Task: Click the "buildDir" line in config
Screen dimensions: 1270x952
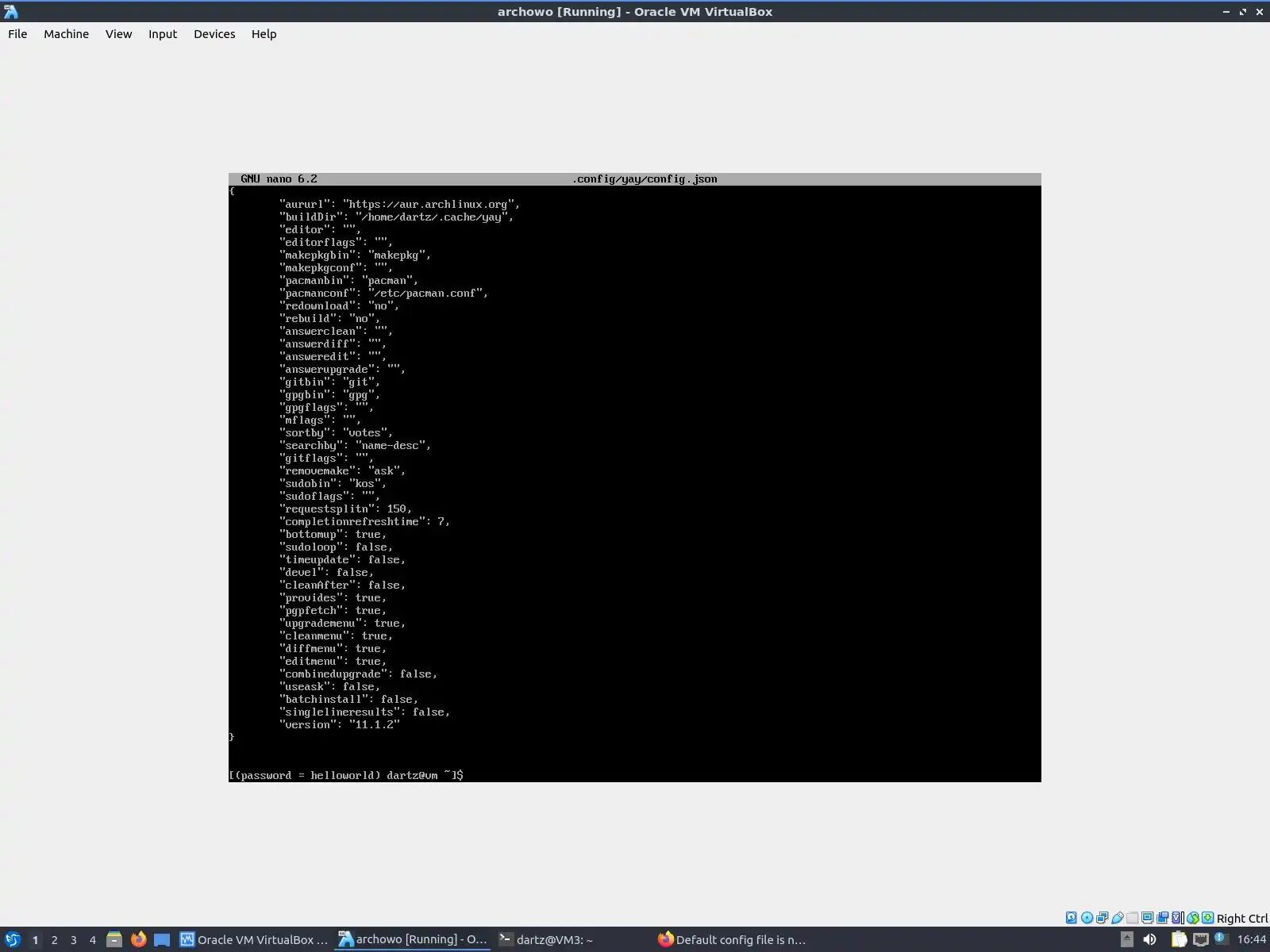Action: 396,217
